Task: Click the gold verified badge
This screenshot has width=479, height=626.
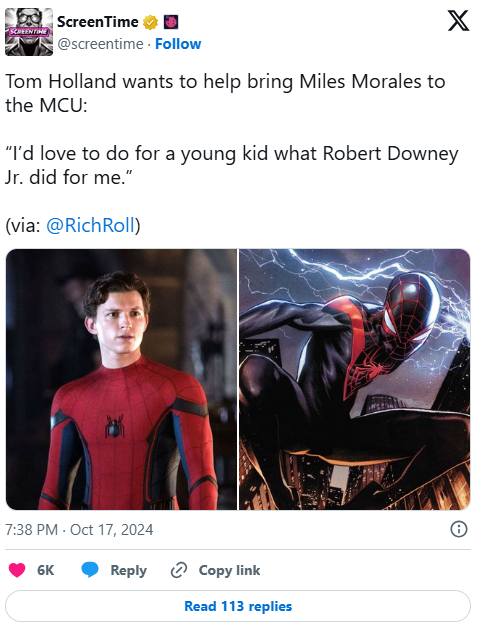Action: [x=150, y=22]
